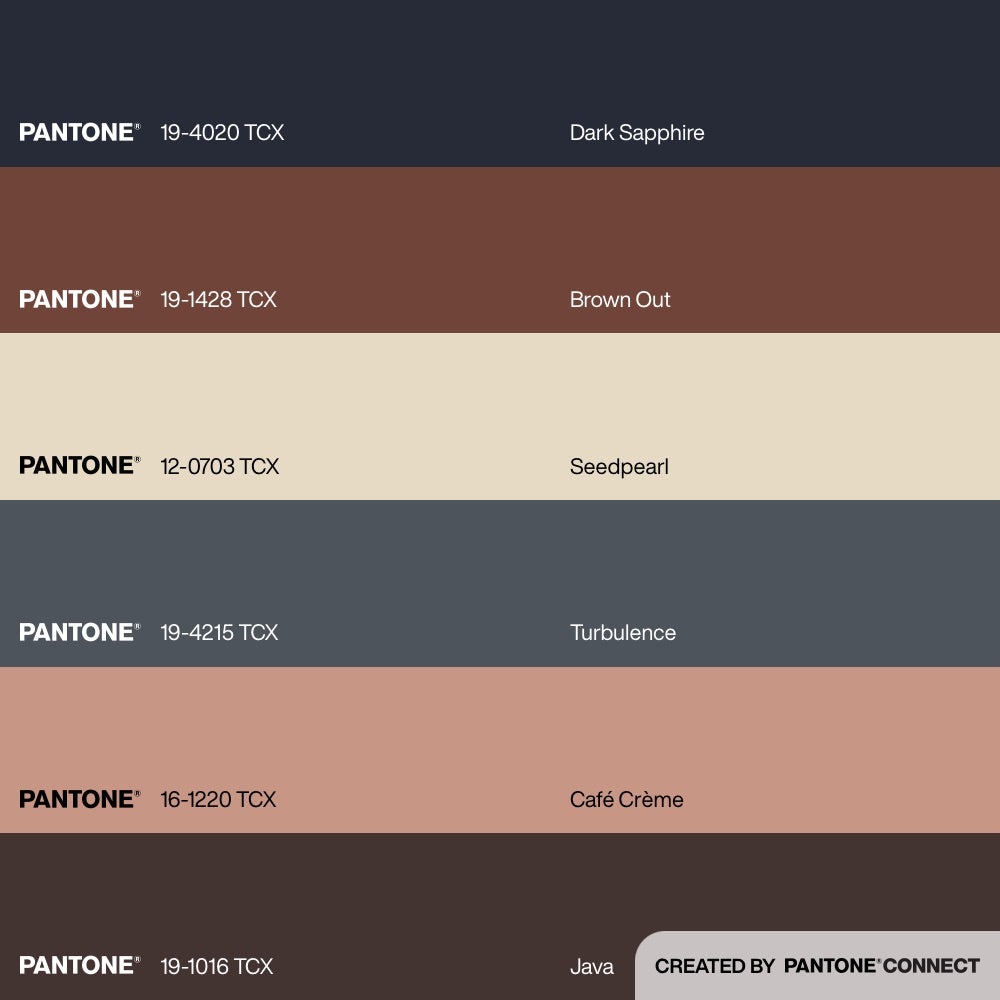The width and height of the screenshot is (1000, 1000).
Task: Click the 19-1428 TCX code text
Action: point(218,299)
